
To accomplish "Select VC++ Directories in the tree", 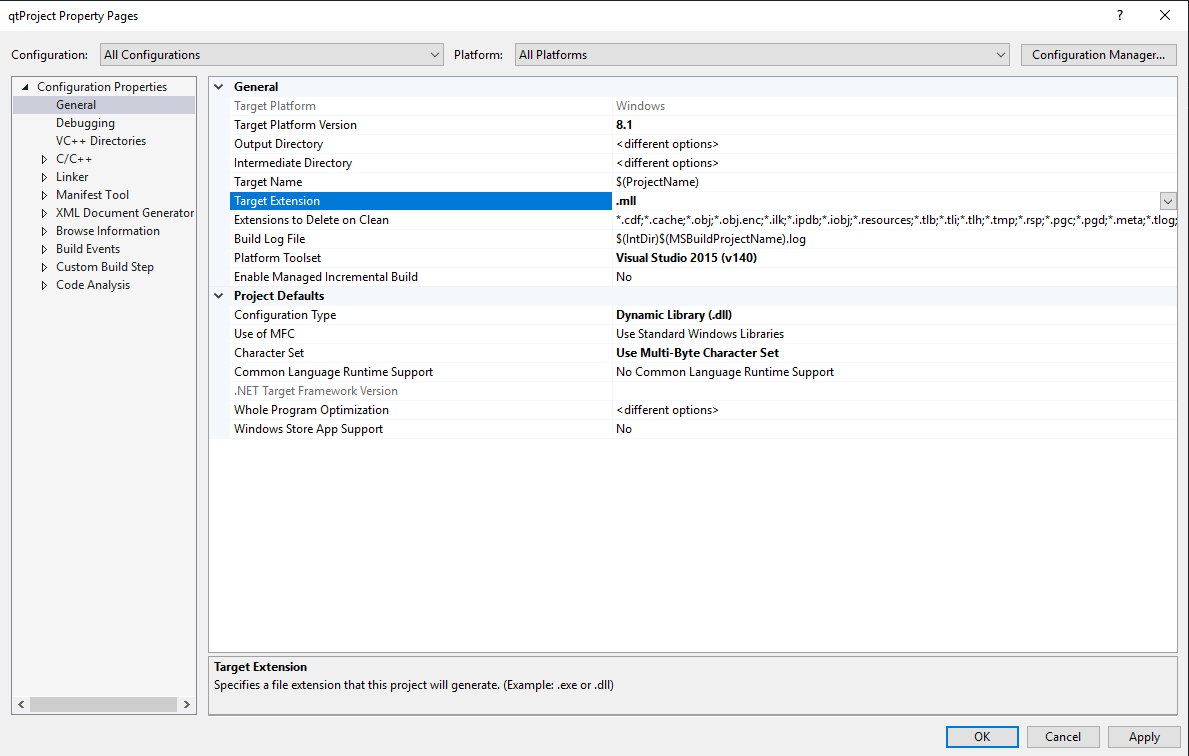I will [x=100, y=141].
